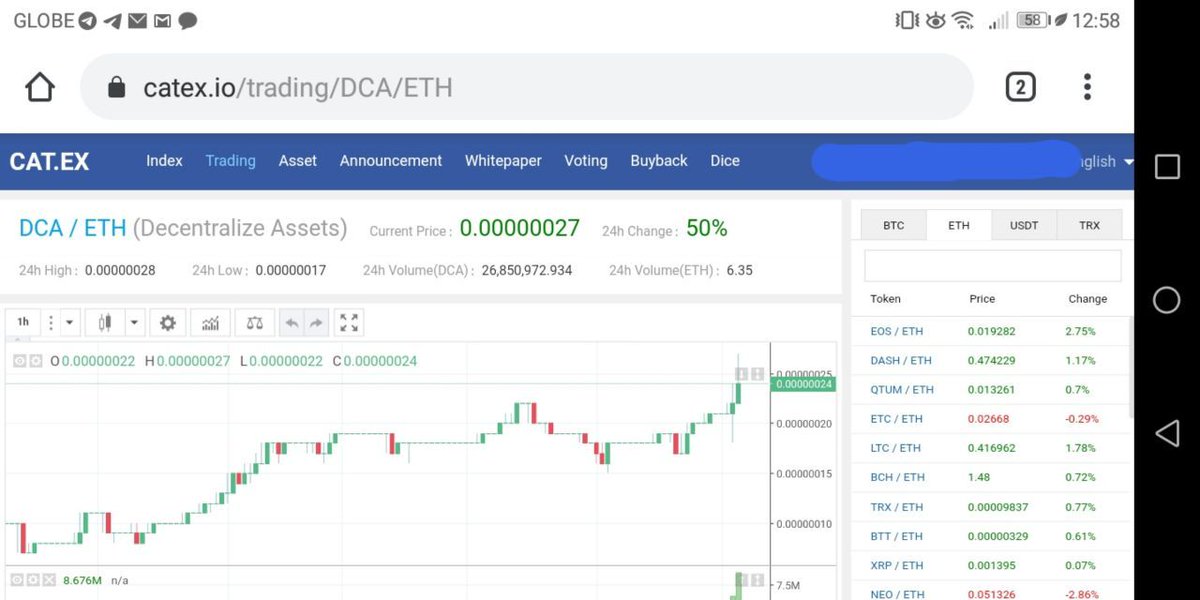
Task: Open the Trading menu item
Action: click(x=230, y=160)
